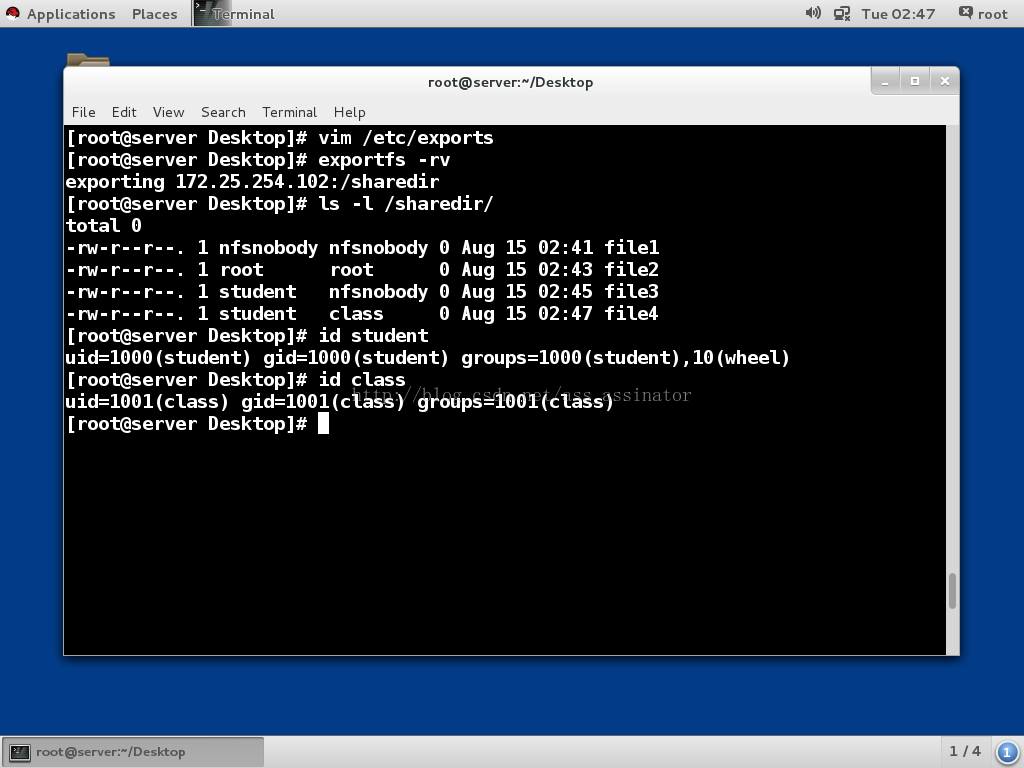Open the Applications menu
This screenshot has width=1024, height=768.
pos(71,14)
